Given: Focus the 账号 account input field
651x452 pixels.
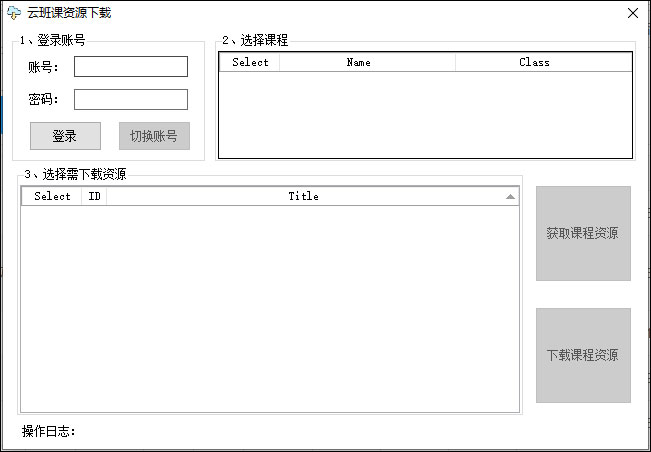Looking at the screenshot, I should pos(131,66).
